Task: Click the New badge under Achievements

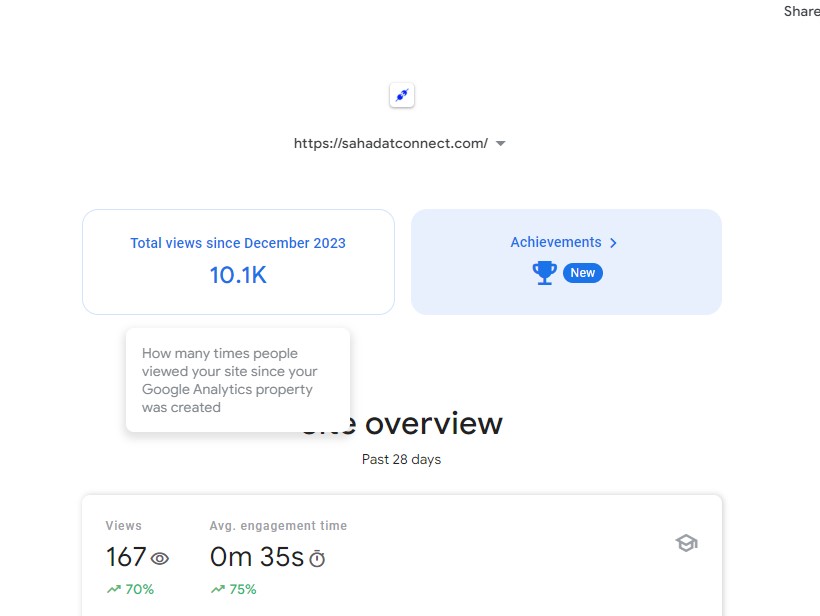Action: point(583,273)
